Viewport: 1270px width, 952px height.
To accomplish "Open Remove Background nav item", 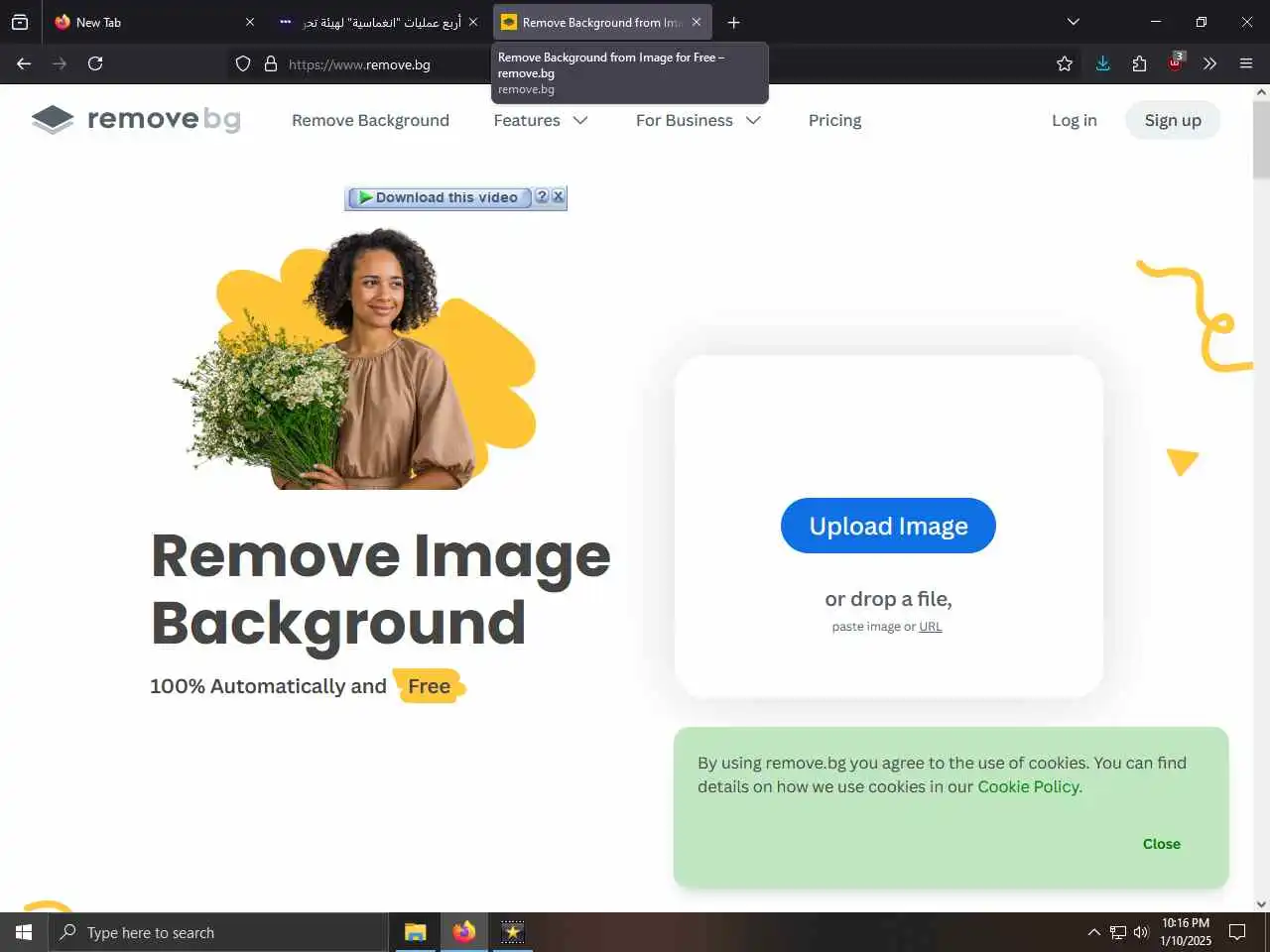I will click(x=370, y=120).
